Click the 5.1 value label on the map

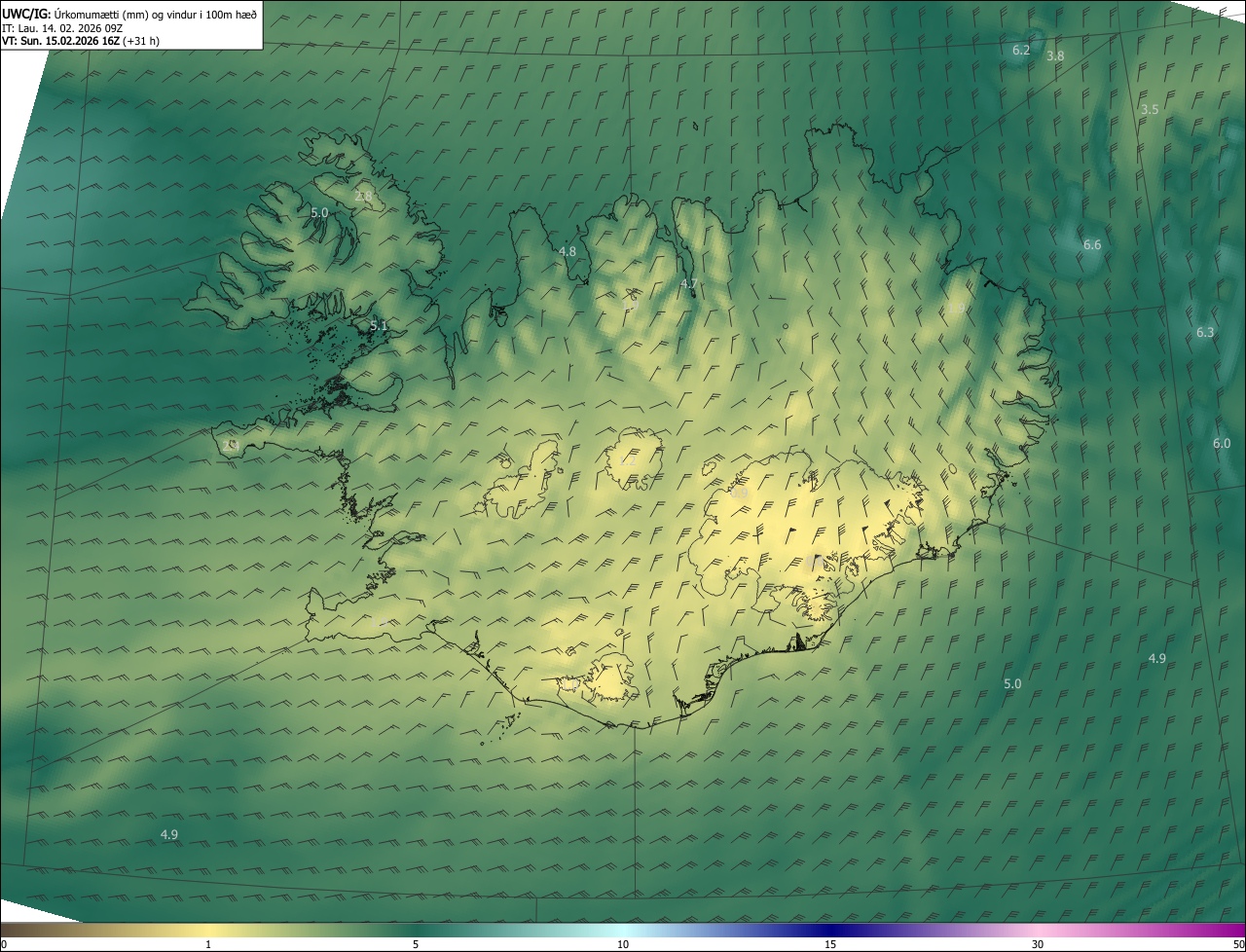coord(380,326)
